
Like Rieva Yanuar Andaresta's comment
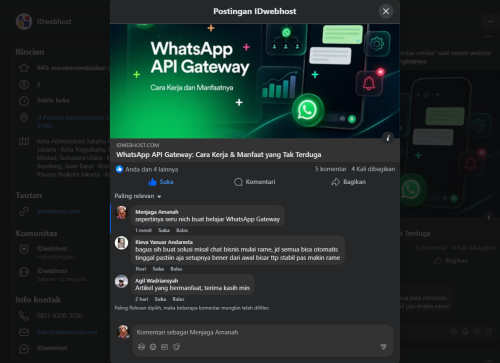(x=158, y=269)
